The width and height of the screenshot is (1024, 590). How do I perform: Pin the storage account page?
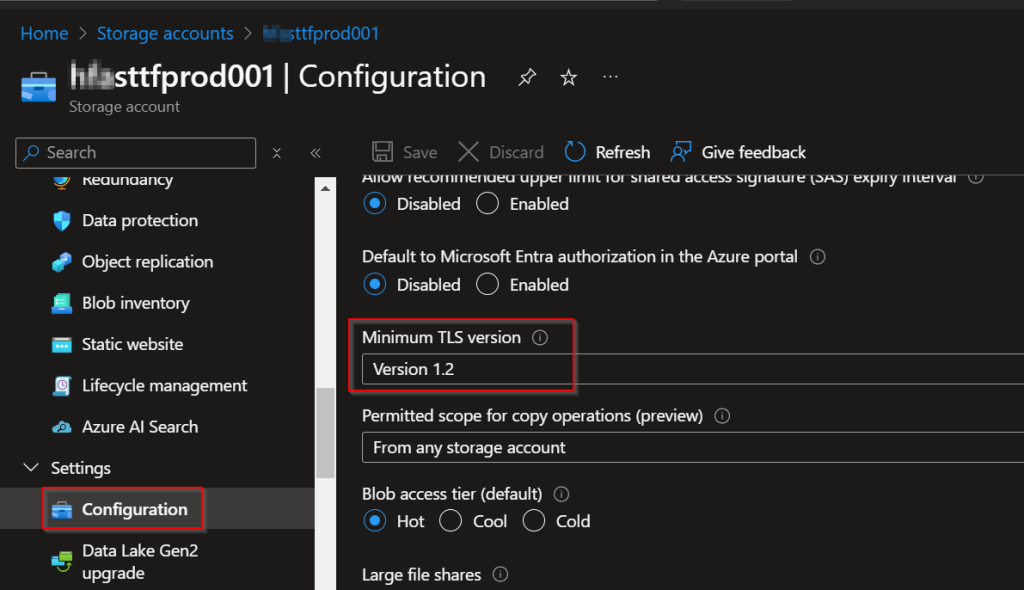(x=527, y=78)
